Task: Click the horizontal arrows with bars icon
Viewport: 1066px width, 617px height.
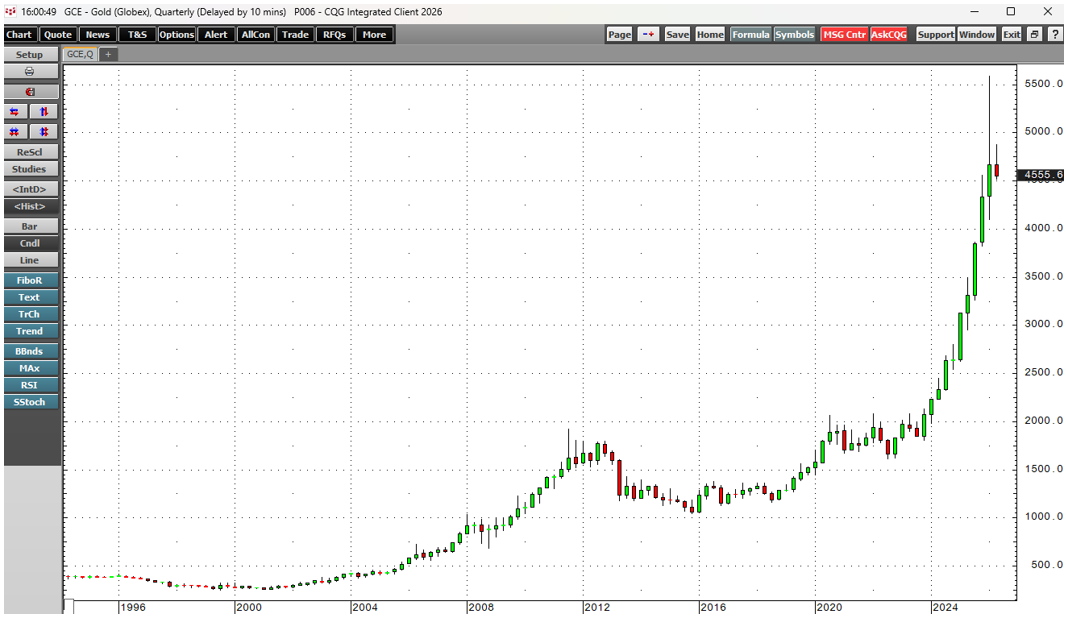Action: click(15, 132)
